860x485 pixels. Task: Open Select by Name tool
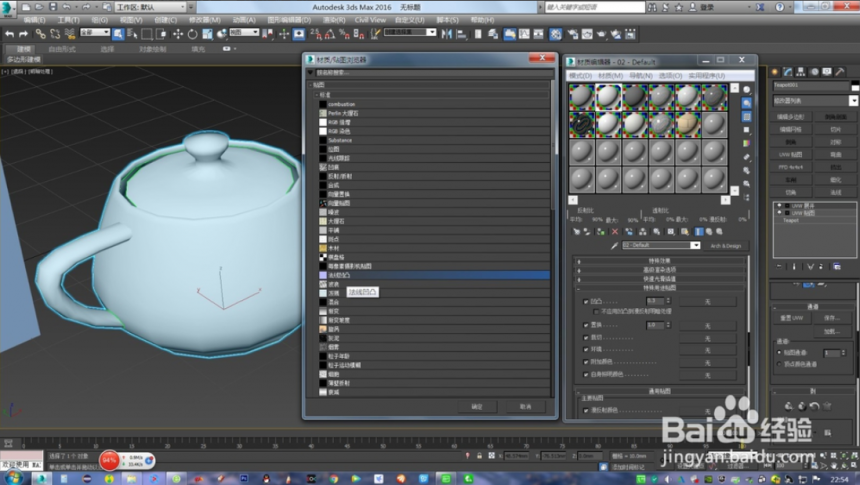click(x=132, y=34)
